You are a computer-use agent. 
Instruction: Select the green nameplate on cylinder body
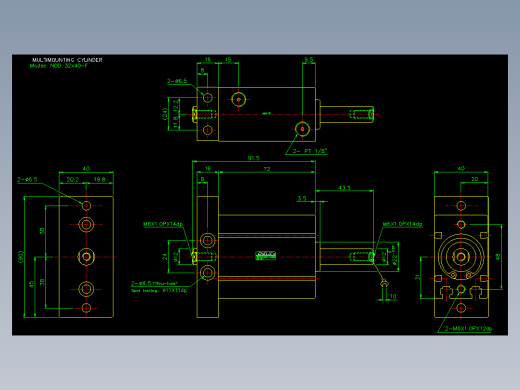[265, 255]
